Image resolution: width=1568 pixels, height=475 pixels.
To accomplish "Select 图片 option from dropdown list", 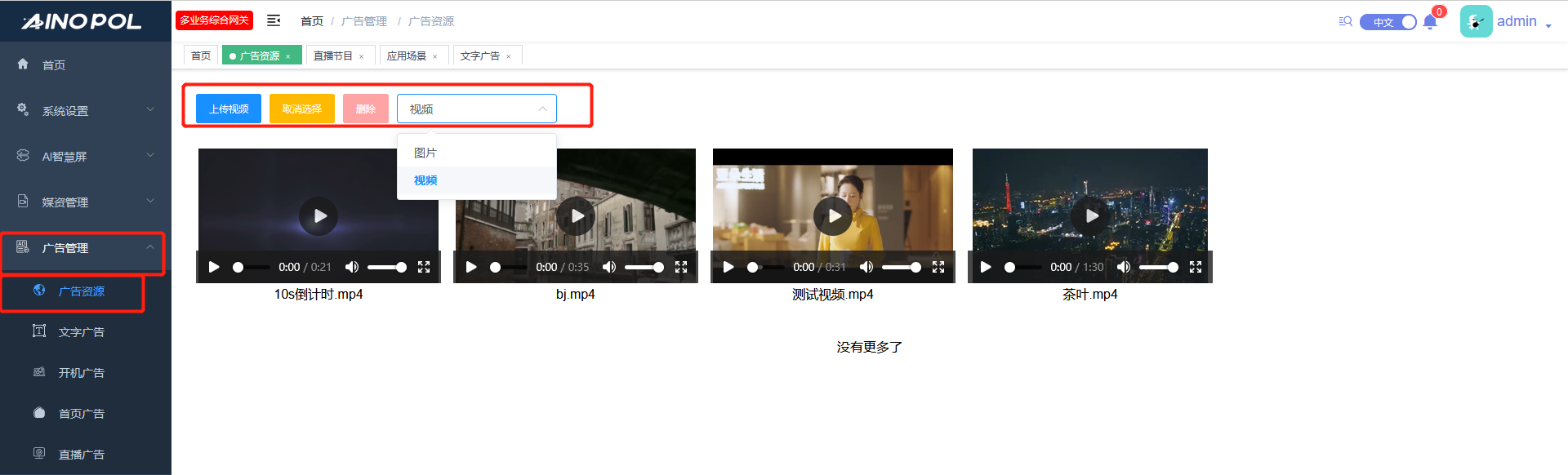I will pos(425,153).
